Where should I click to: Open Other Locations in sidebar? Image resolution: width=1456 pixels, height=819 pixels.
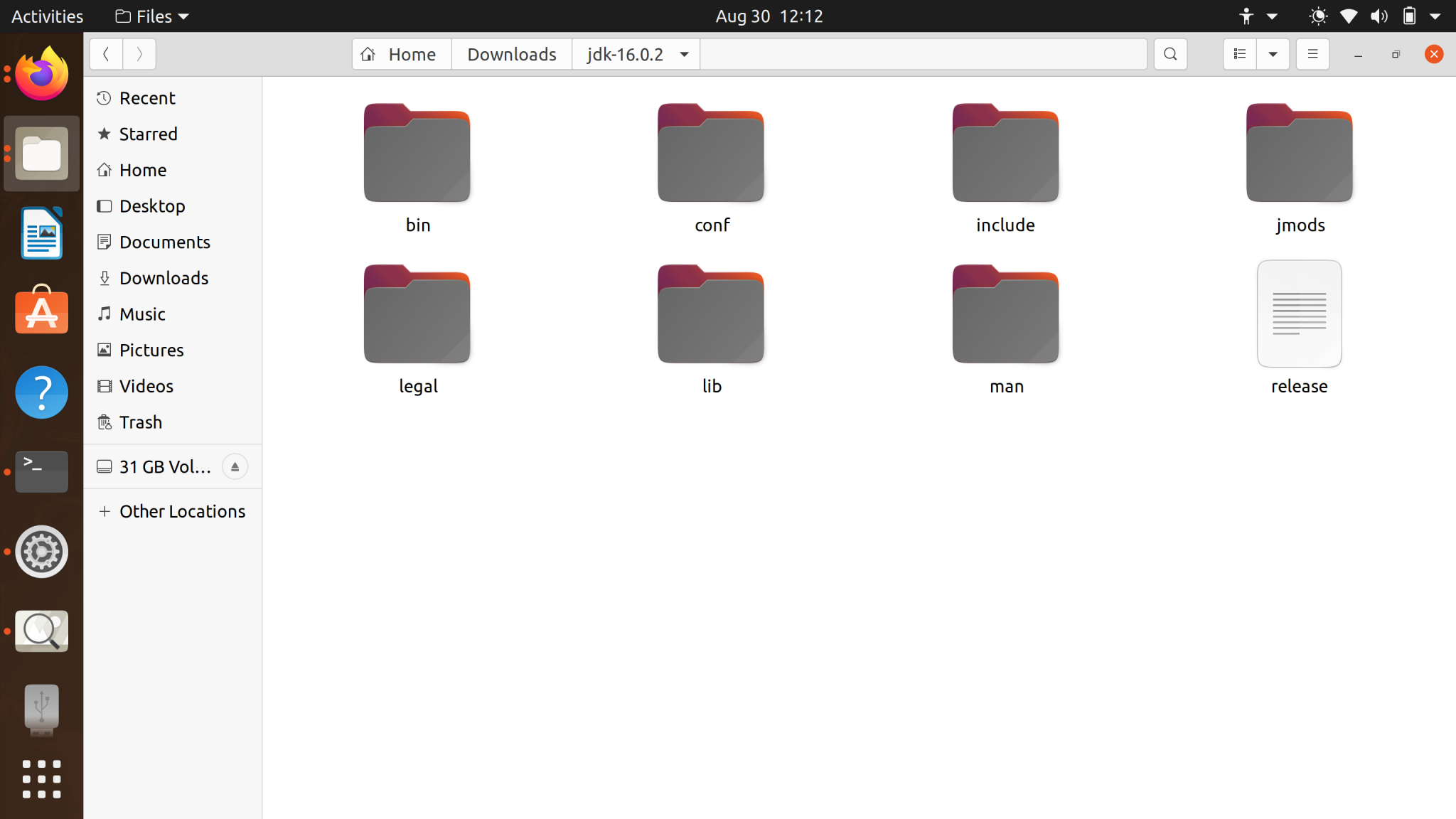click(x=181, y=511)
